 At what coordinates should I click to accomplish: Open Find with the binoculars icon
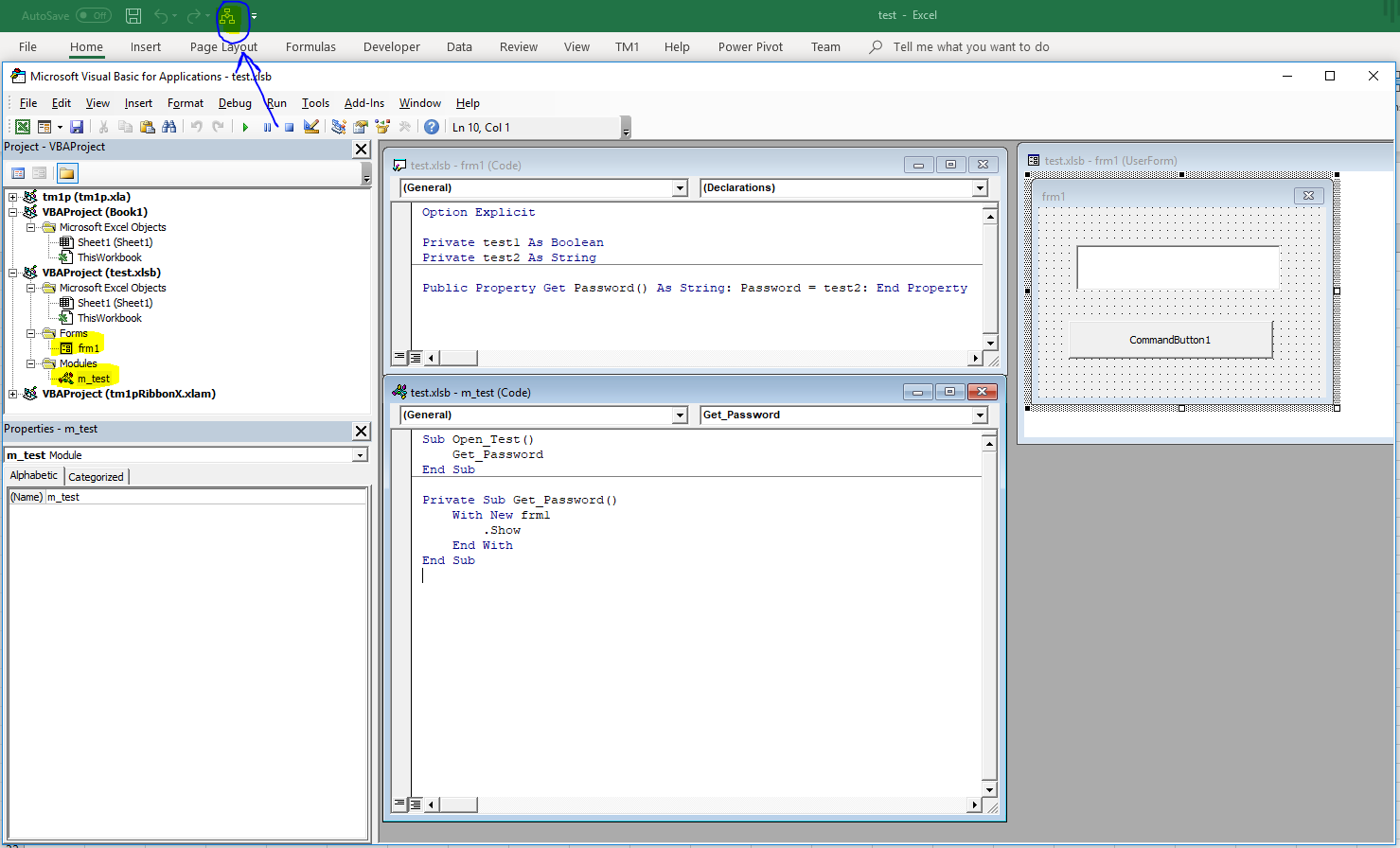[x=169, y=127]
